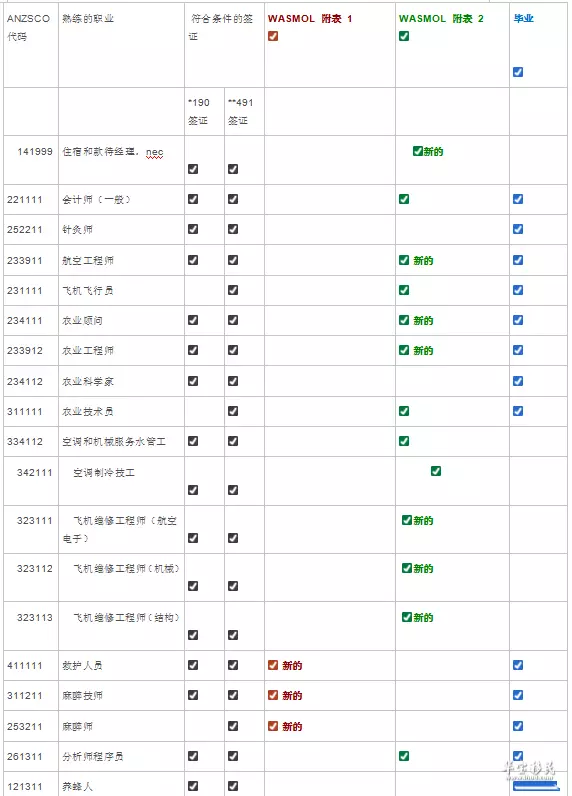Click the blue graduate checkbox for 234111
The image size is (572, 796).
518,320
